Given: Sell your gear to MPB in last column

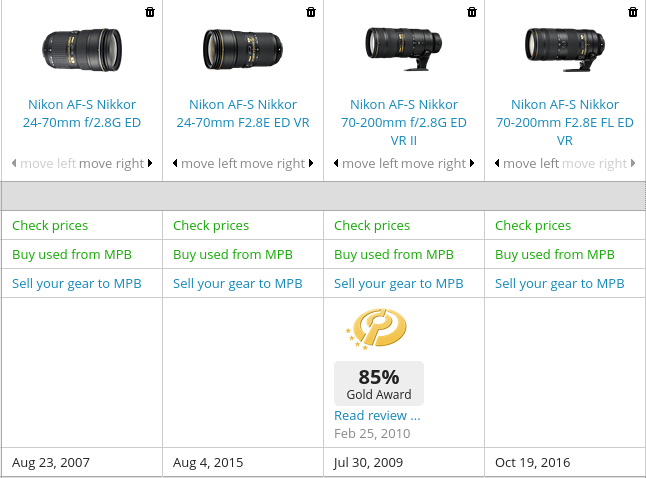Looking at the screenshot, I should pyautogui.click(x=560, y=284).
